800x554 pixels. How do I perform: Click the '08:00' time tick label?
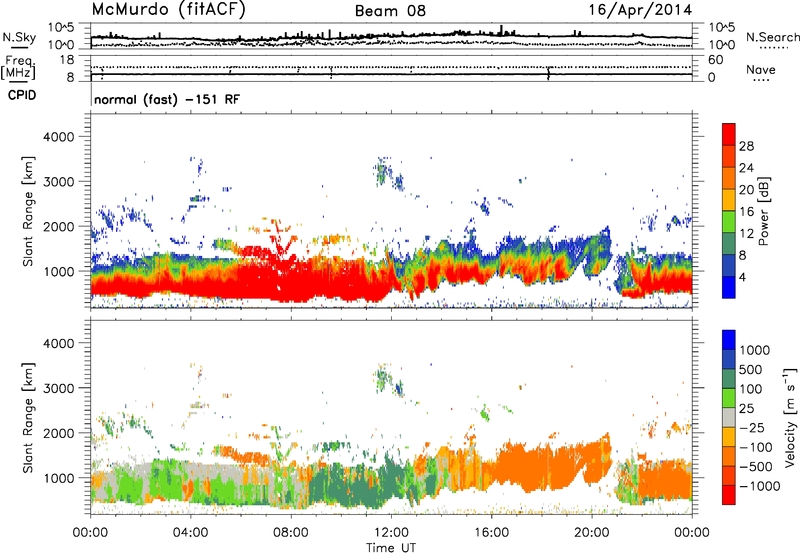click(291, 533)
